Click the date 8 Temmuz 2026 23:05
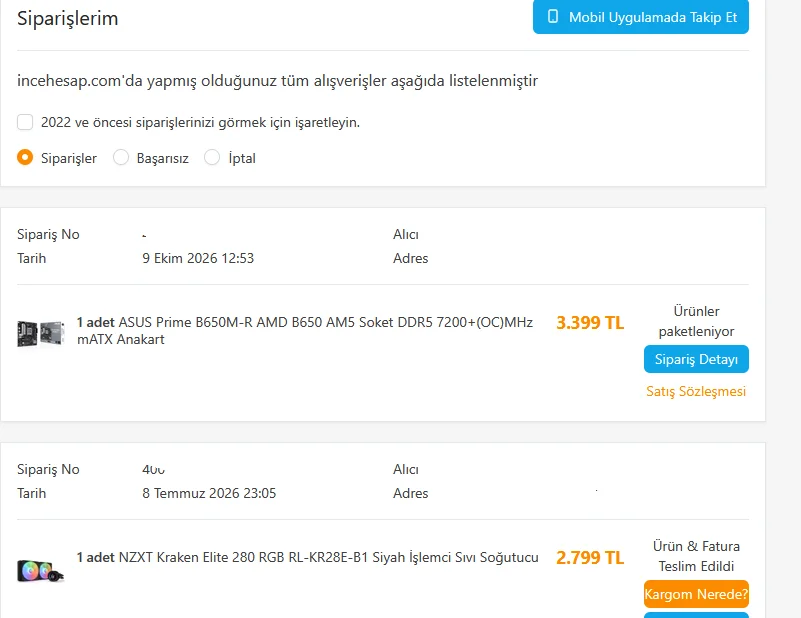Viewport: 801px width, 618px height. [209, 493]
